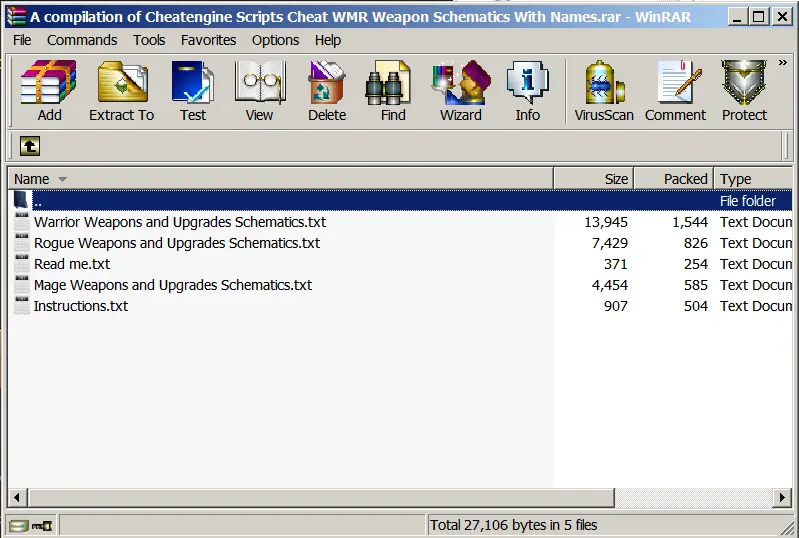Expand the toolbar overflow chevron
The height and width of the screenshot is (538, 799).
(x=783, y=63)
